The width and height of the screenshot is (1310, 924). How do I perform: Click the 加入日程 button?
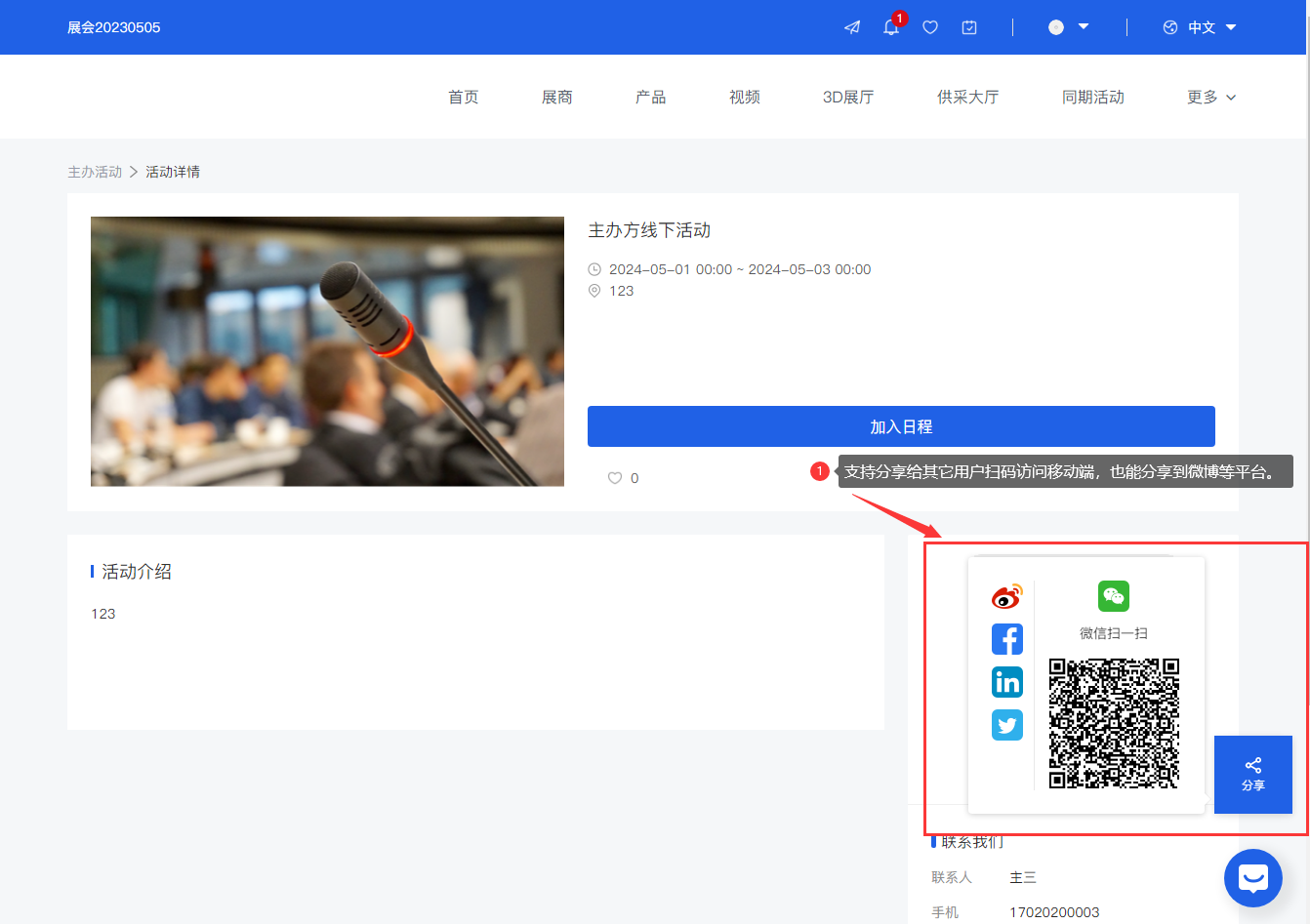[900, 426]
